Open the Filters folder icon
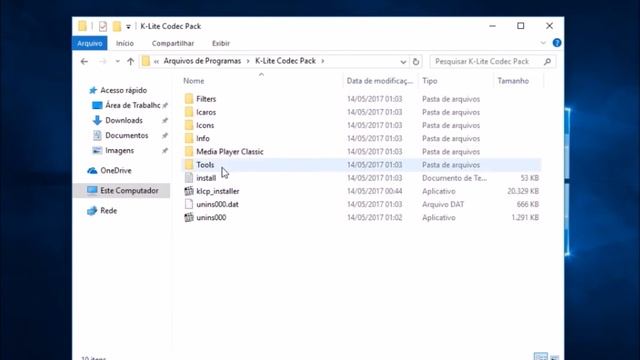The height and width of the screenshot is (360, 640). click(x=189, y=99)
